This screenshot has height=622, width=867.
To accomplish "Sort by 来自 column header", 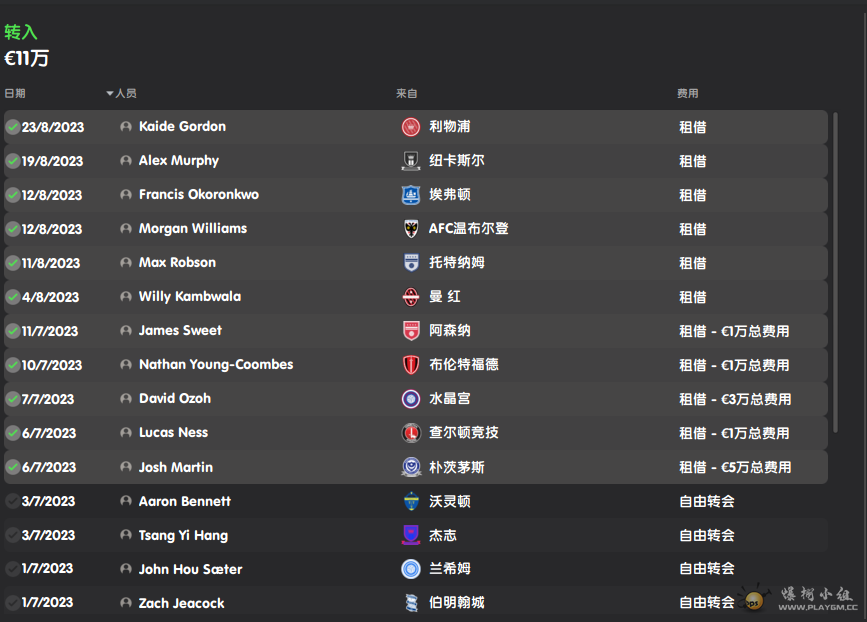I will click(x=406, y=94).
